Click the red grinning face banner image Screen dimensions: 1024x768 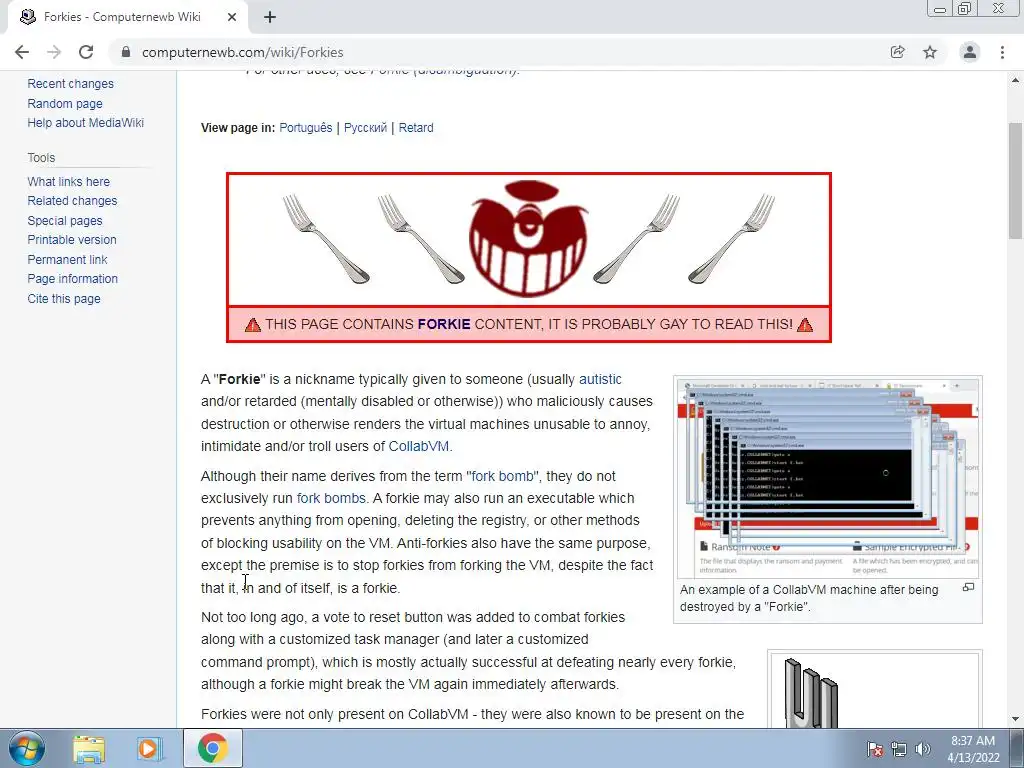(x=528, y=239)
